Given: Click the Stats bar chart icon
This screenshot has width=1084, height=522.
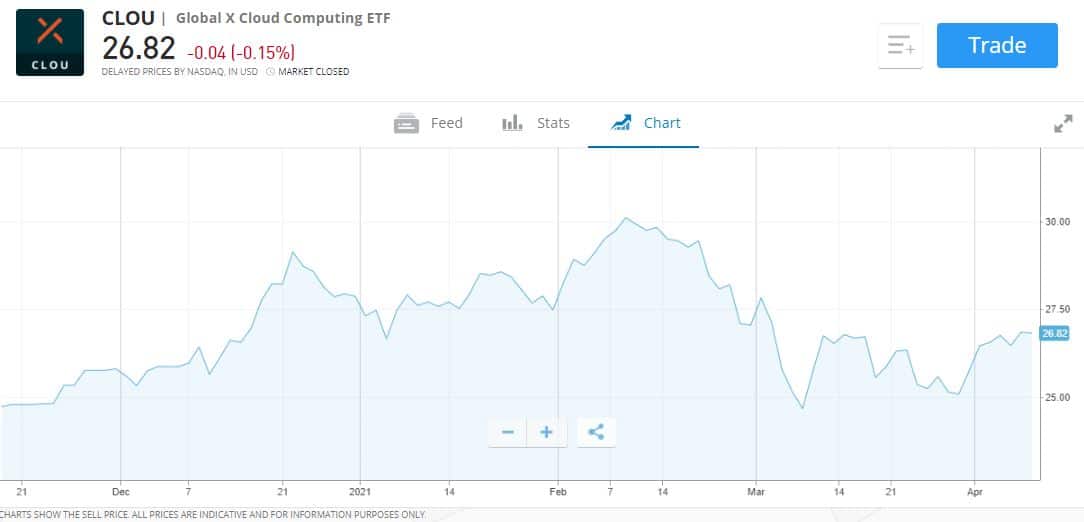Looking at the screenshot, I should tap(512, 123).
